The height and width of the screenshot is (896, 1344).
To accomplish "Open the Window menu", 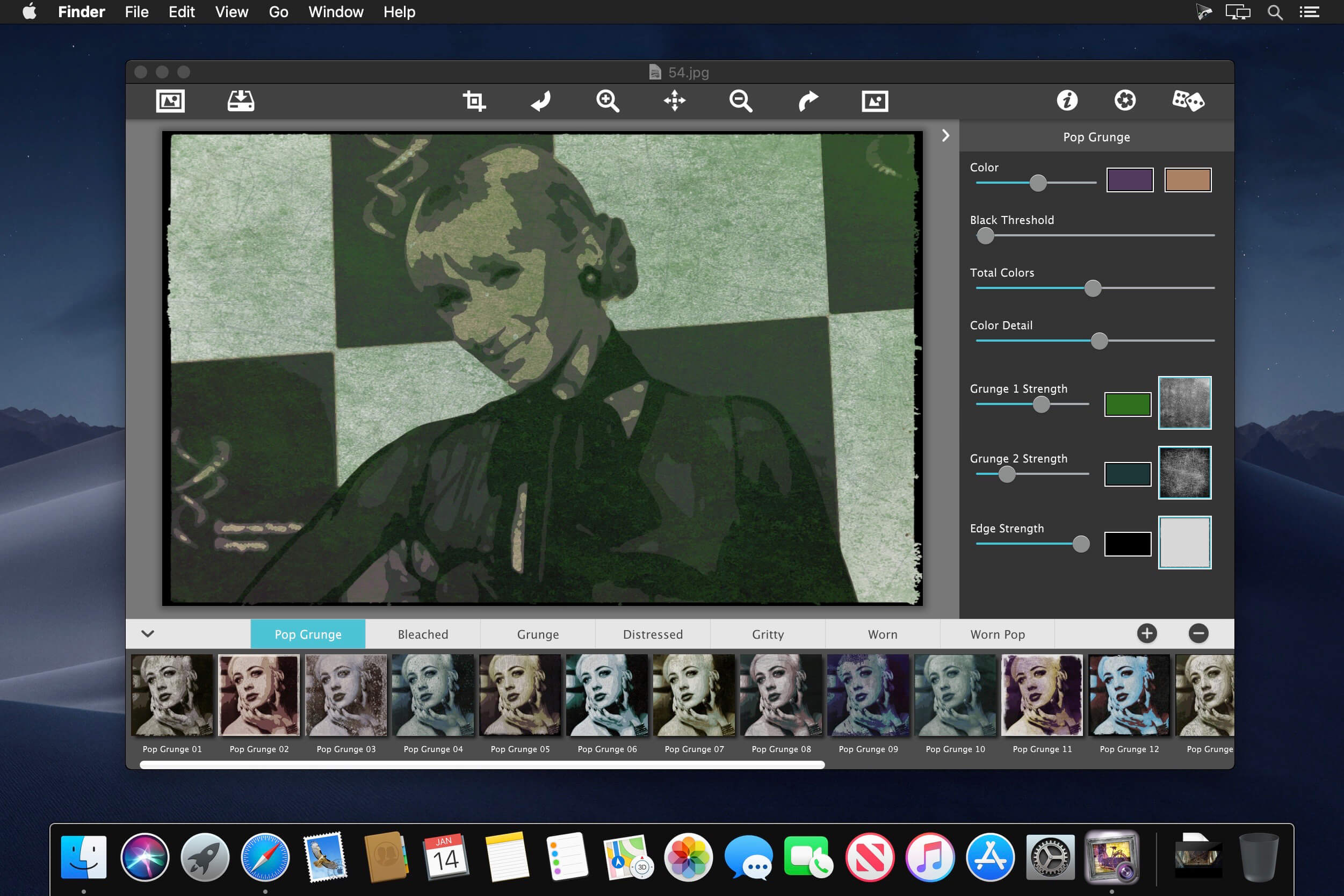I will click(x=335, y=12).
